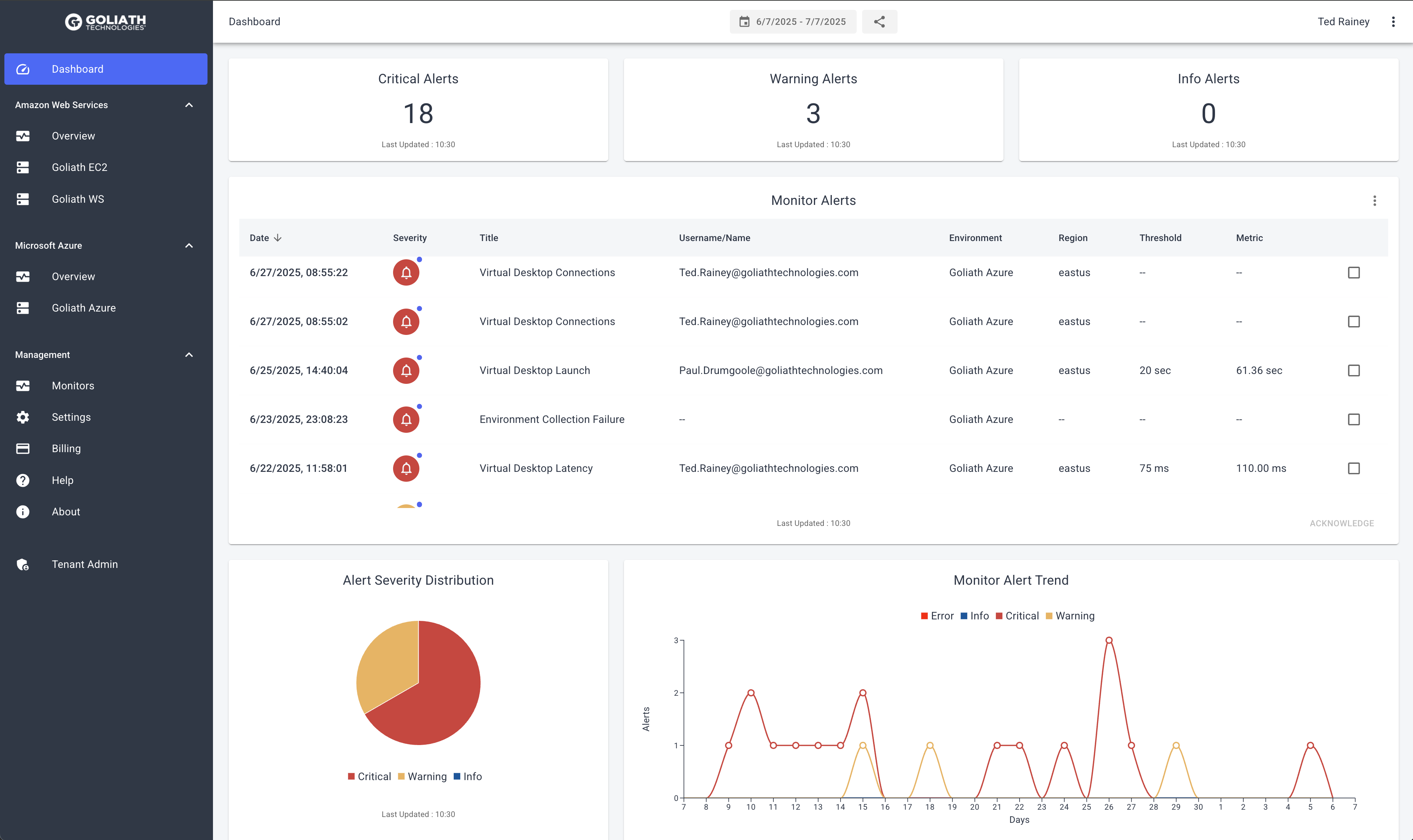
Task: Open Goliath WS in sidebar
Action: click(106, 199)
